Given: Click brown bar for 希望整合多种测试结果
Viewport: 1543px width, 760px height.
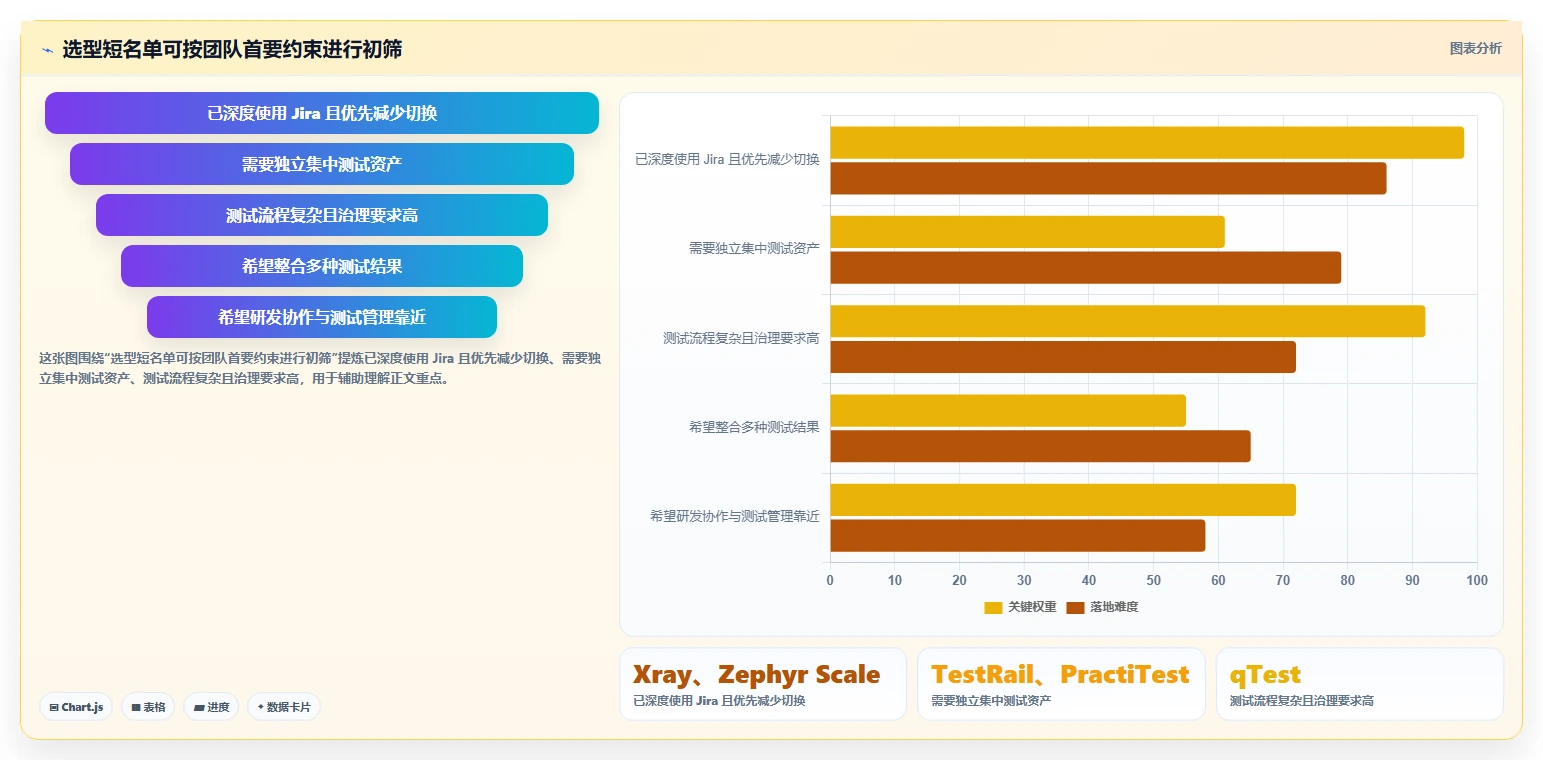Looking at the screenshot, I should [x=1040, y=446].
